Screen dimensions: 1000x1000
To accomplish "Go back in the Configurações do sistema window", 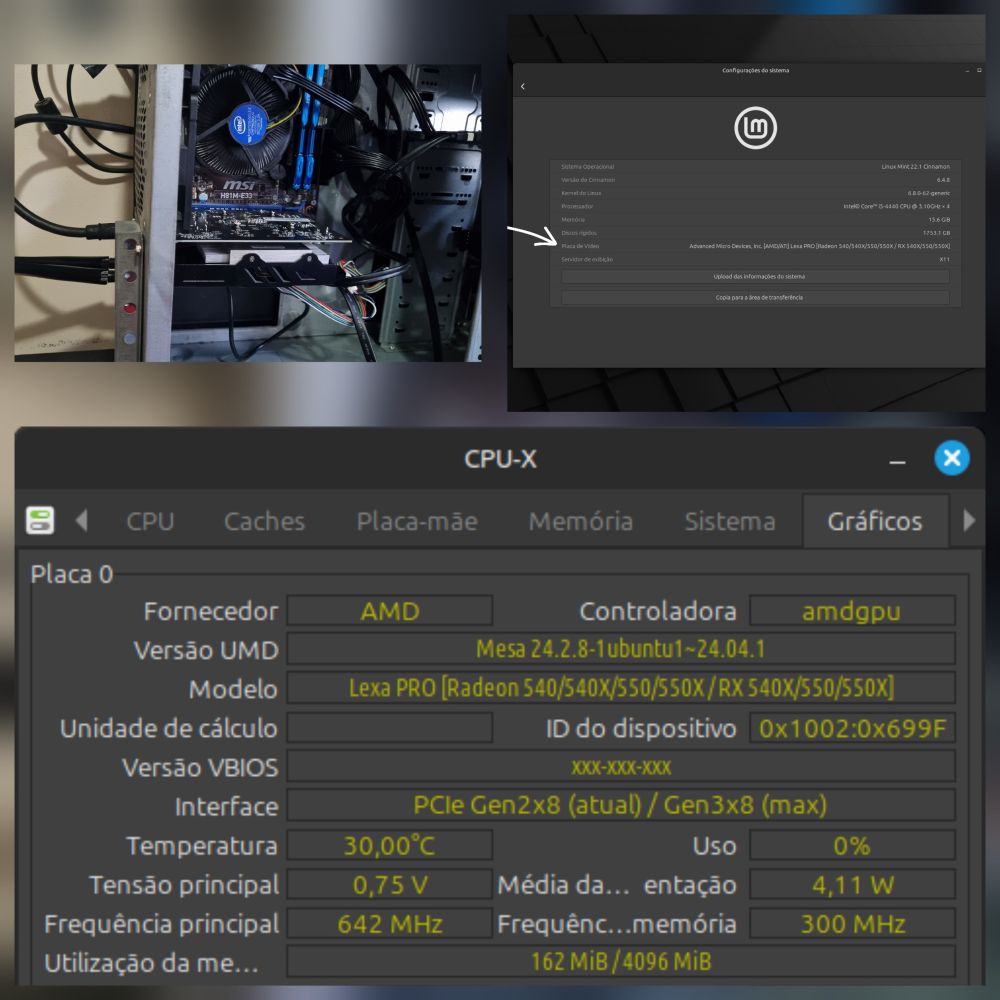I will click(x=522, y=86).
